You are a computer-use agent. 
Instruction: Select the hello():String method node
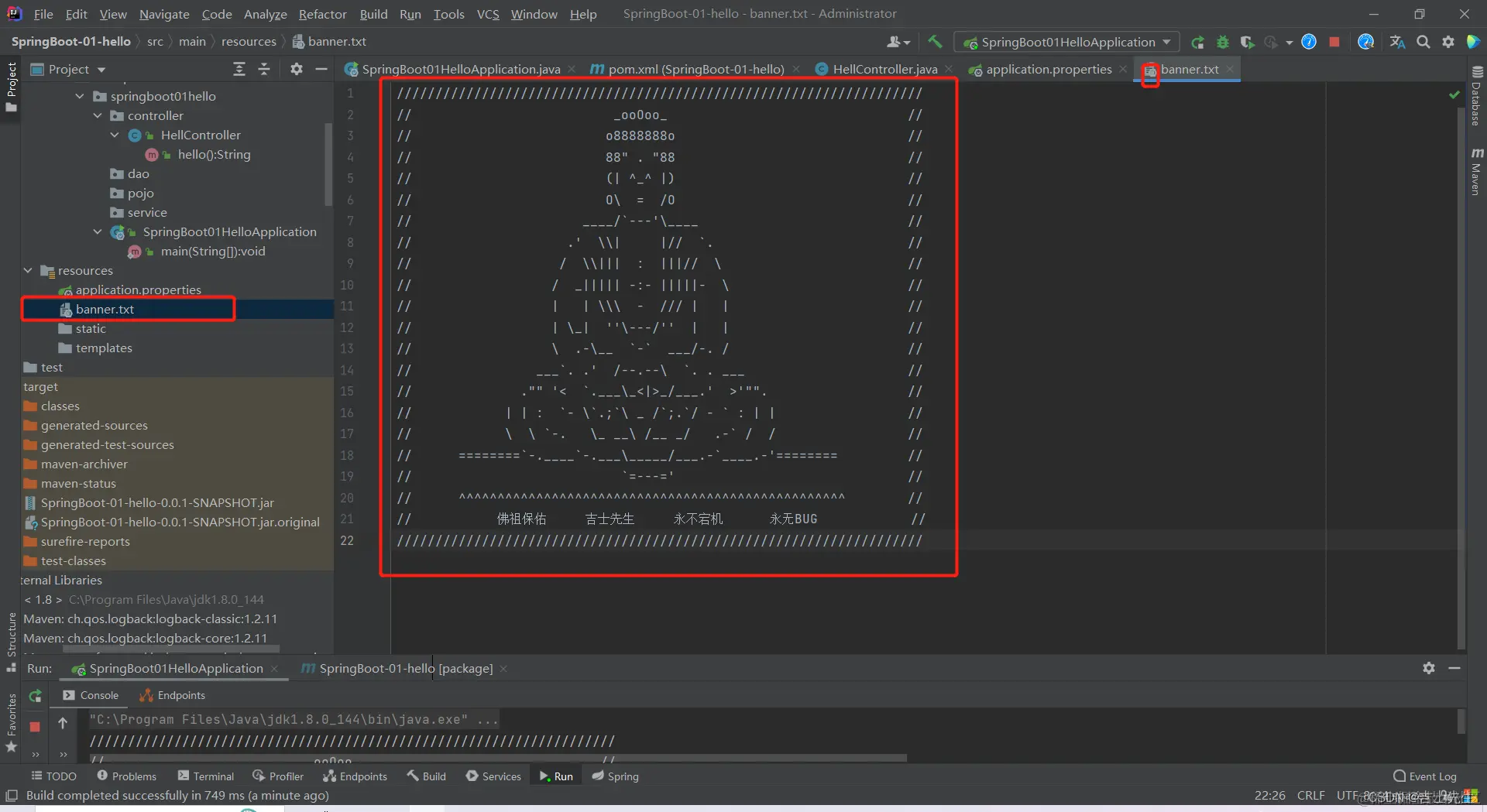pos(214,155)
